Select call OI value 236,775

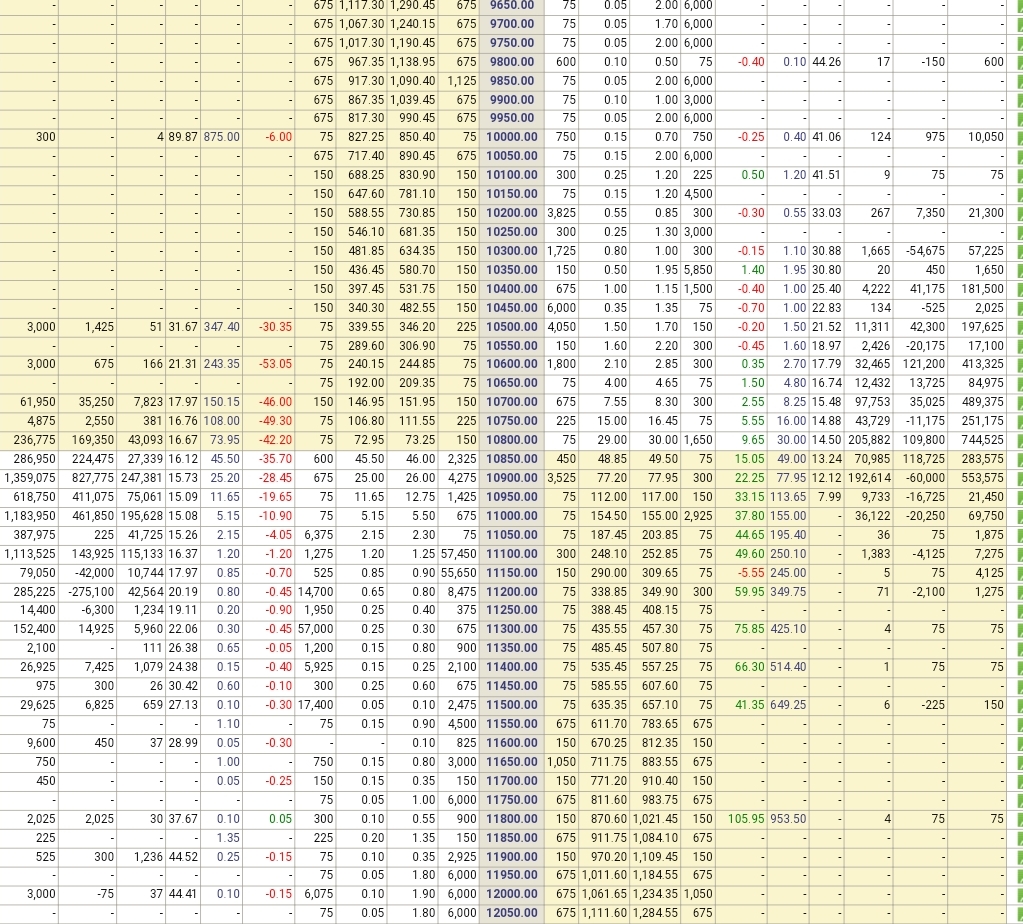[35, 440]
